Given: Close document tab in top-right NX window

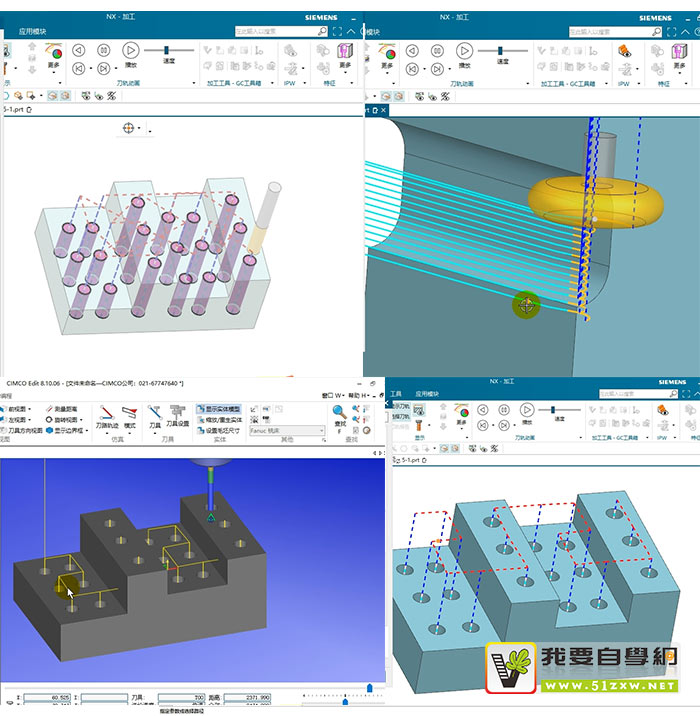Looking at the screenshot, I should coord(384,110).
